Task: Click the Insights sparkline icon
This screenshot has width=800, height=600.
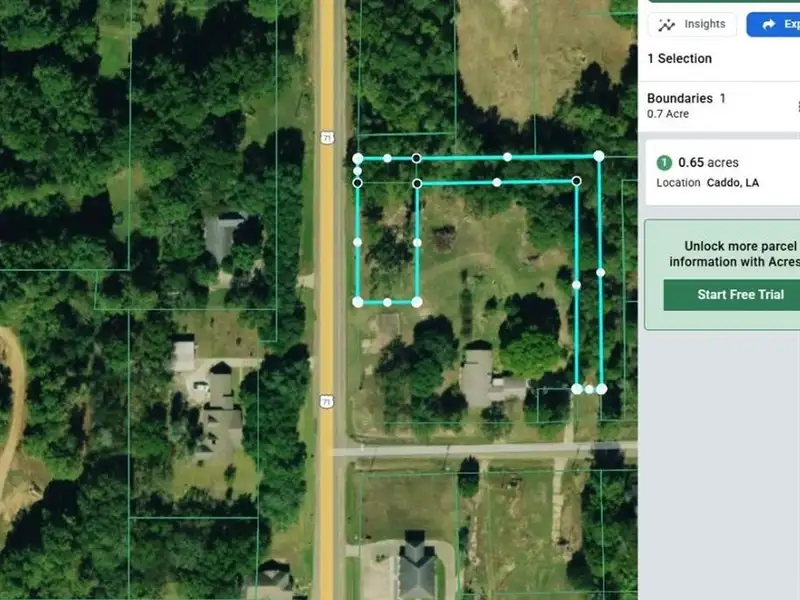Action: [666, 25]
